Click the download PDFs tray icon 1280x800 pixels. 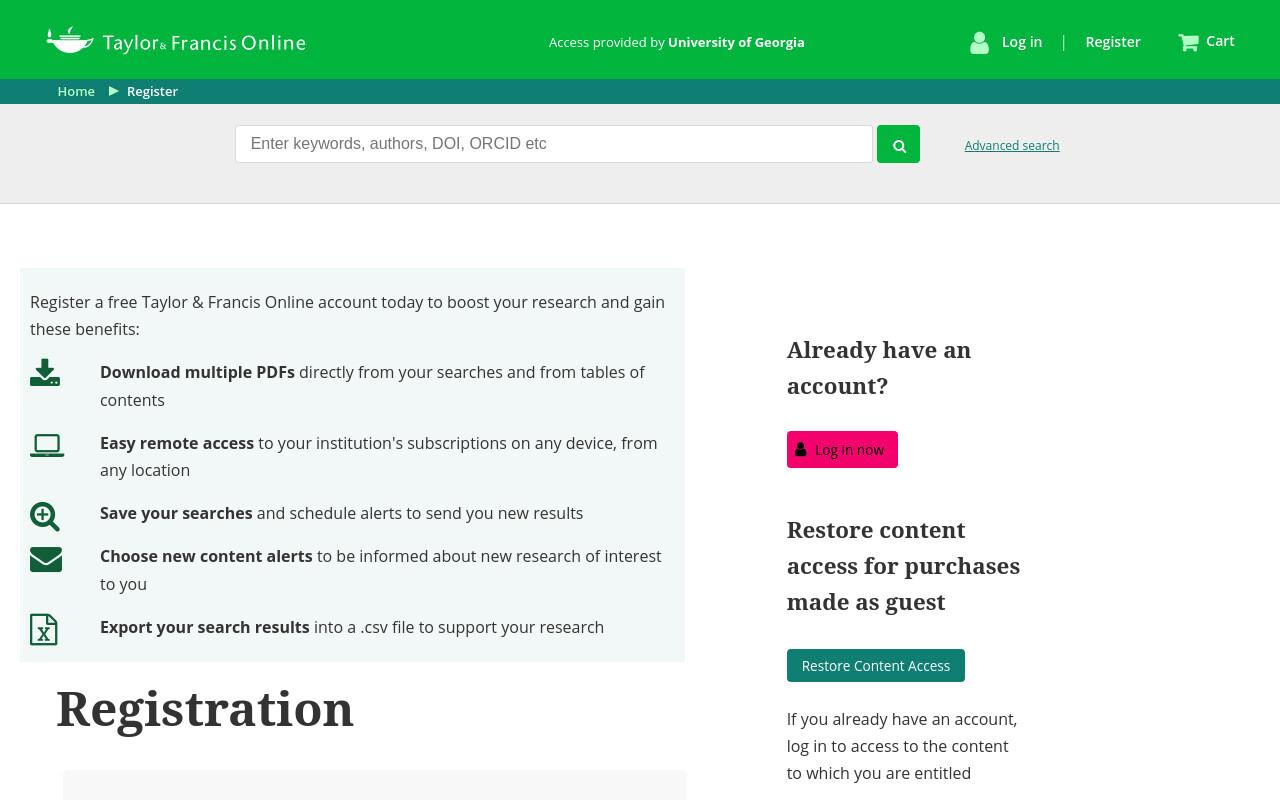(x=45, y=373)
